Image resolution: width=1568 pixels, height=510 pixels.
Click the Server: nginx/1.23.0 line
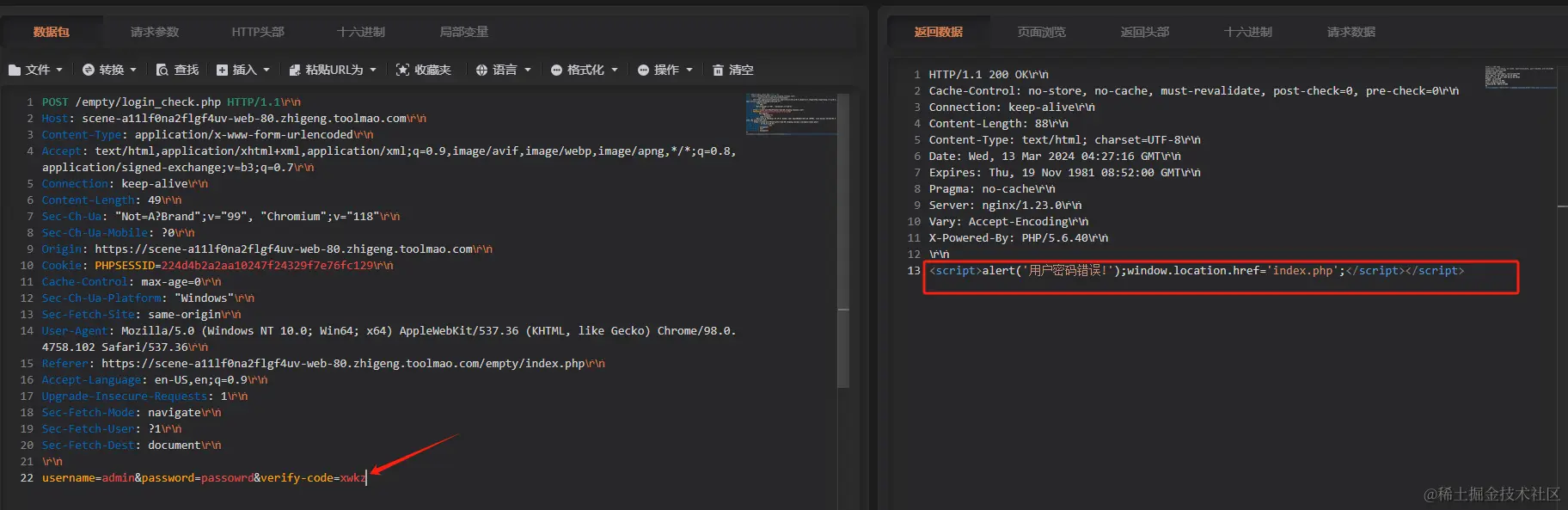1005,205
